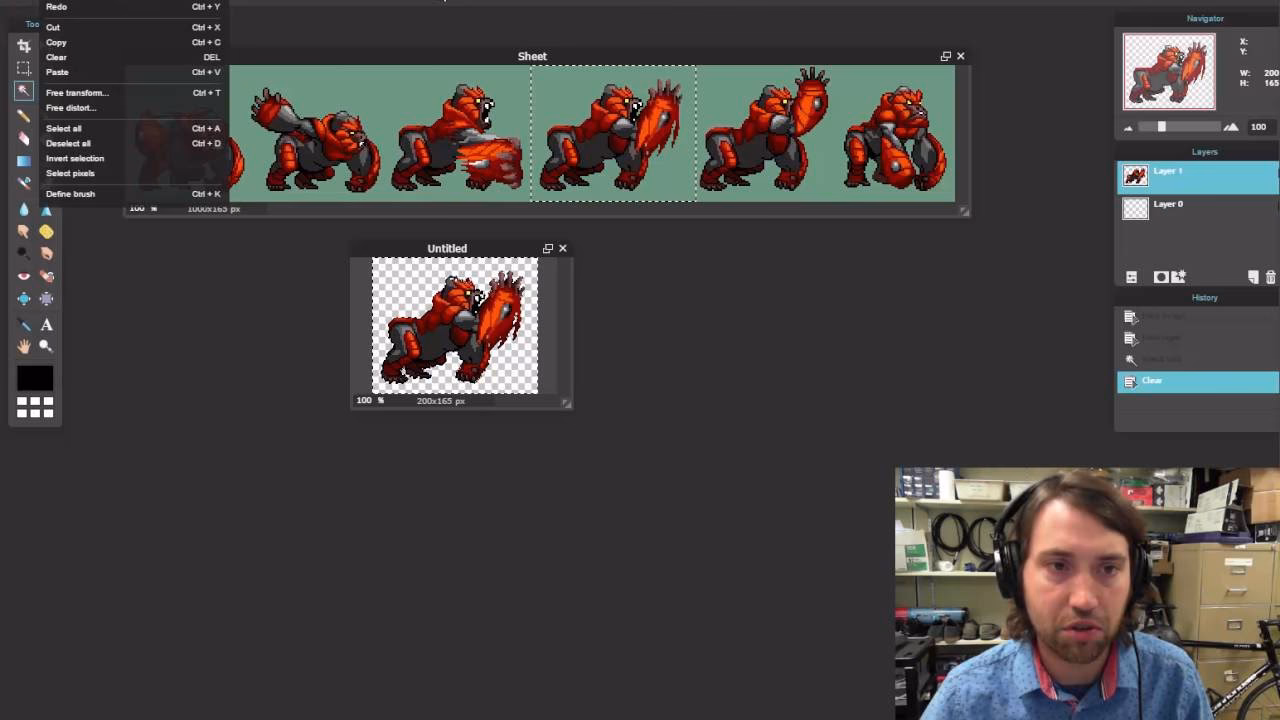This screenshot has height=720, width=1280.
Task: Select the Clear state in History
Action: tap(1197, 381)
